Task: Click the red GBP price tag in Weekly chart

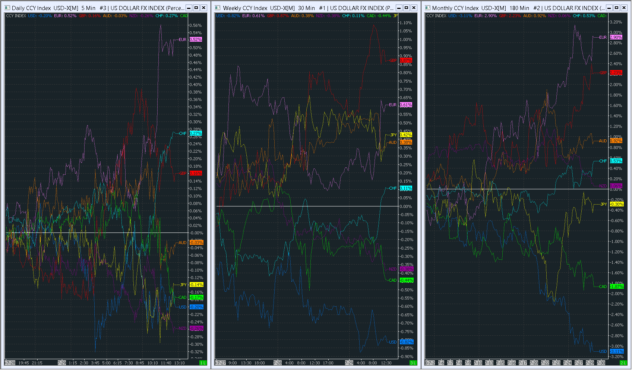Action: click(406, 60)
